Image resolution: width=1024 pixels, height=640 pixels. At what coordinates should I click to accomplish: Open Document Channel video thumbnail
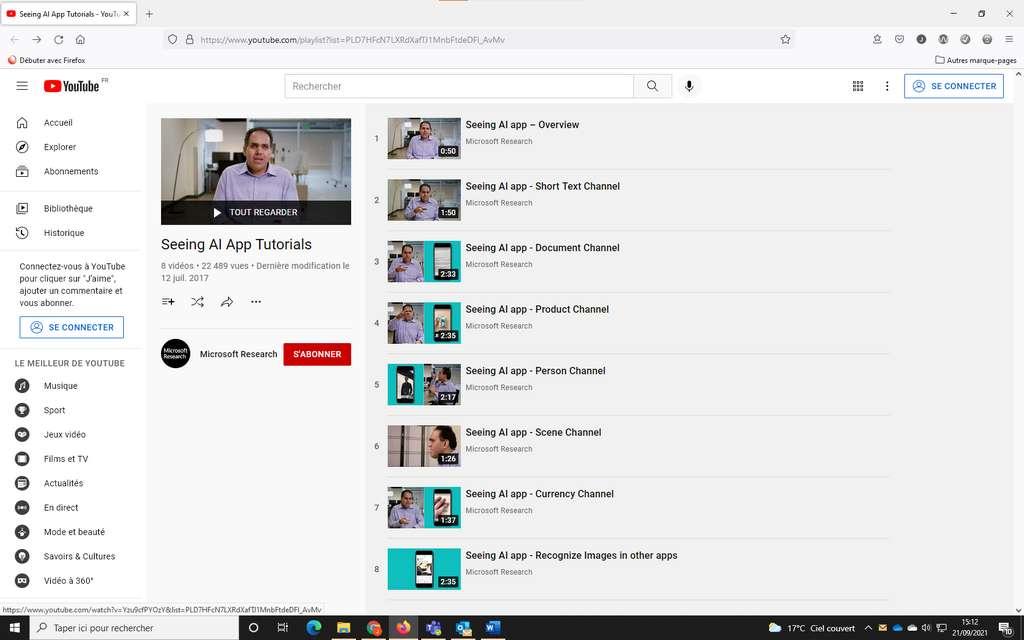tap(424, 261)
